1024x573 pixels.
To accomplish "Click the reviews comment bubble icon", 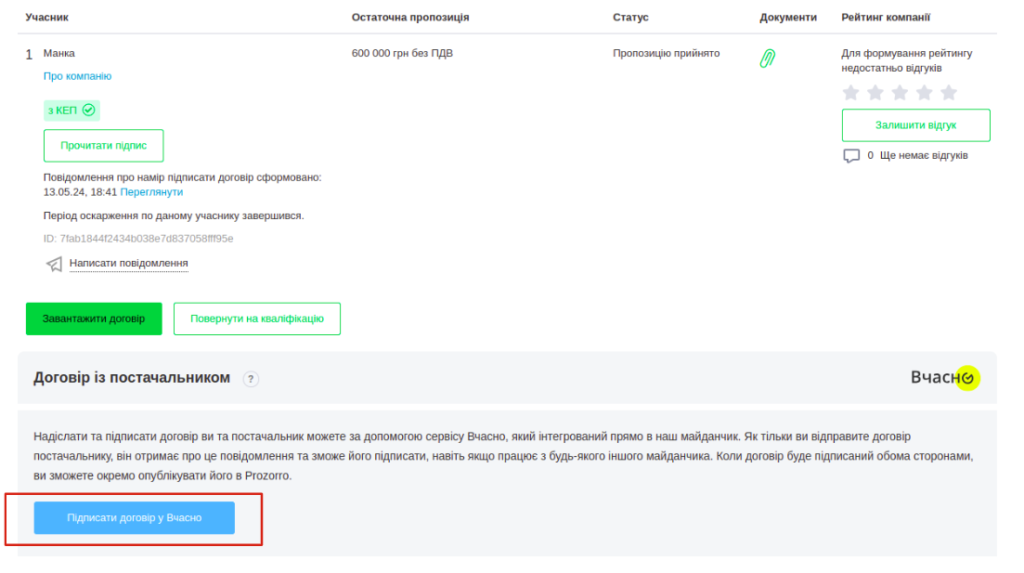I will pos(851,156).
